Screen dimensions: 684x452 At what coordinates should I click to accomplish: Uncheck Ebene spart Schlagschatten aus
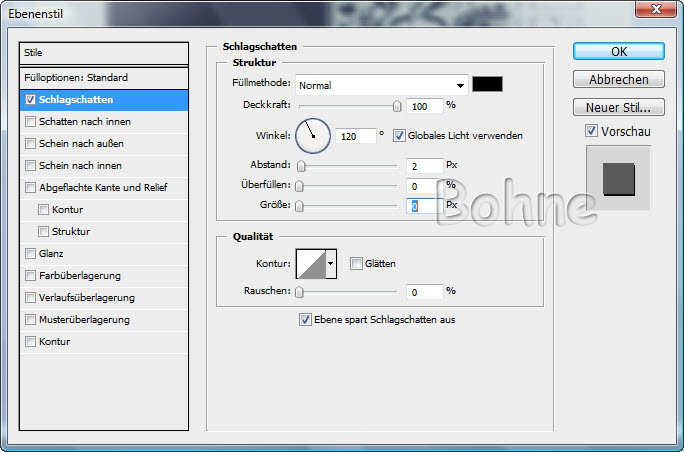305,320
